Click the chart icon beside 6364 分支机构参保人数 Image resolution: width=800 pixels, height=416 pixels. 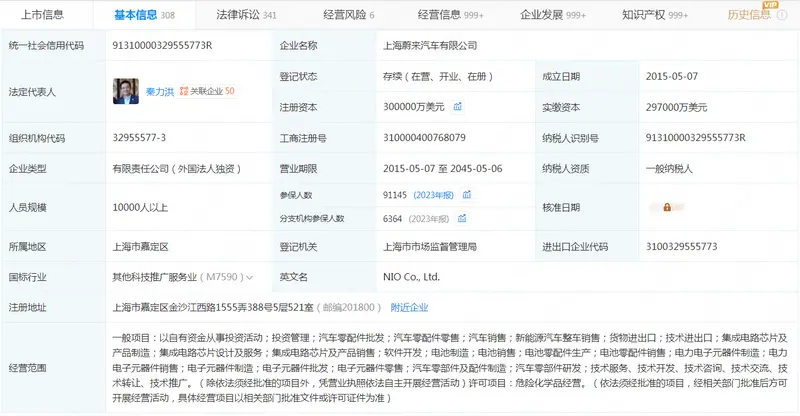[462, 218]
